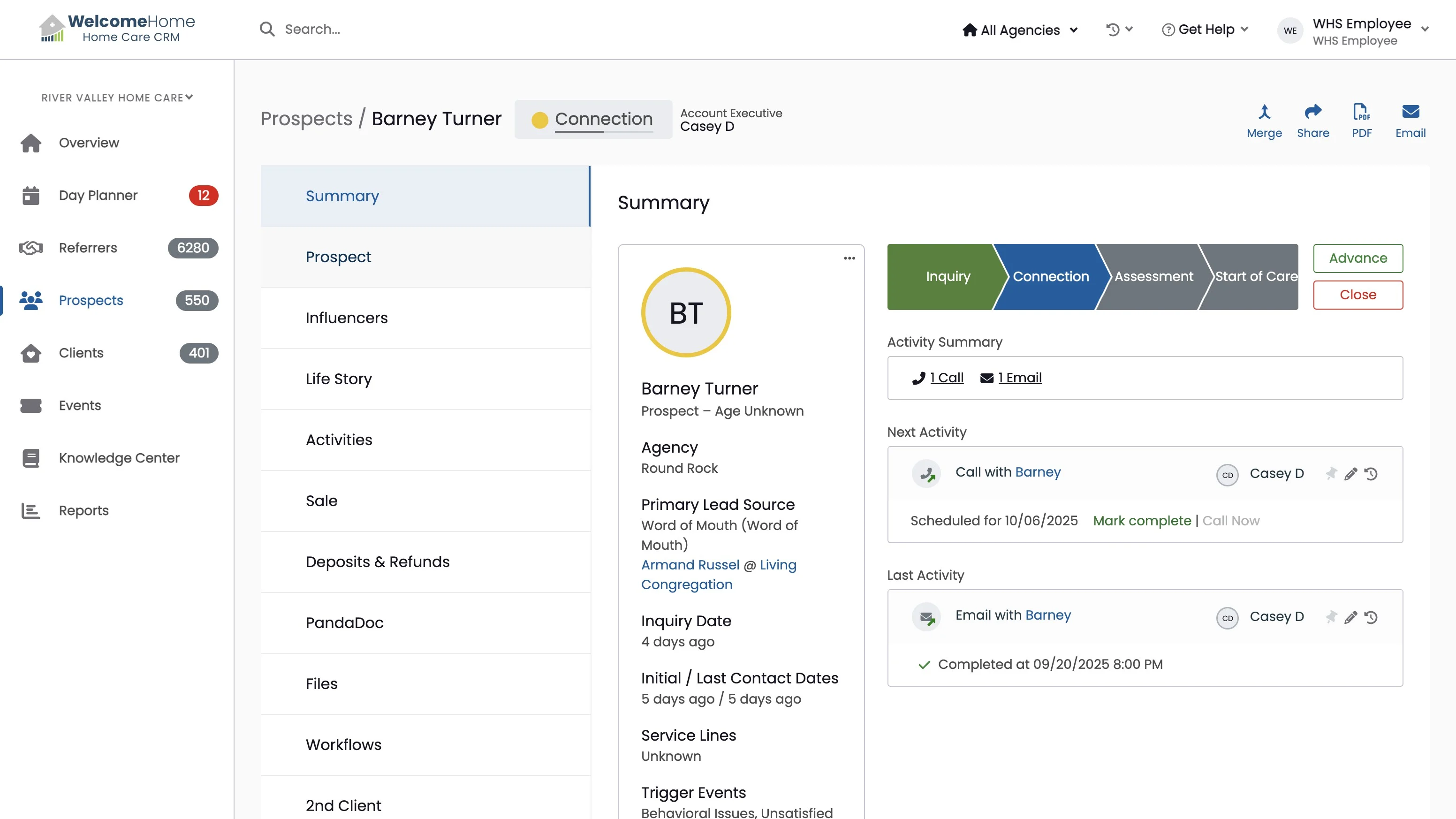Reschedule the Call with Barney activity
Screen dimensions: 1456x819
click(1371, 474)
